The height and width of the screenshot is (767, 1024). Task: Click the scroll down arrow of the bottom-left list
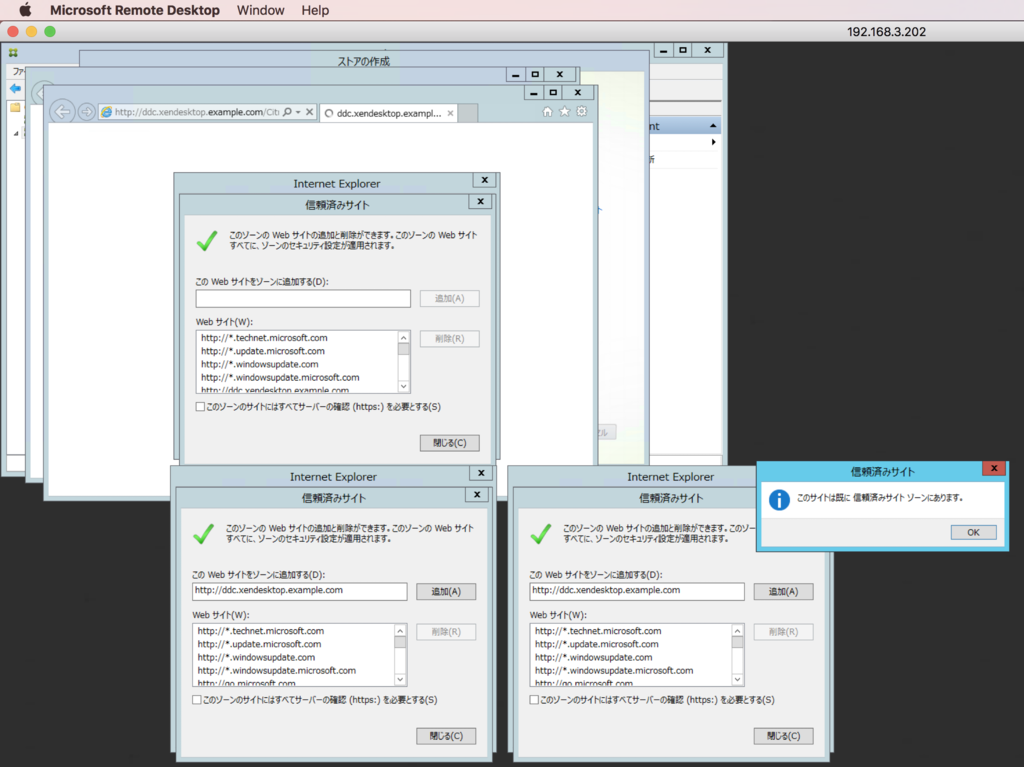pos(400,679)
